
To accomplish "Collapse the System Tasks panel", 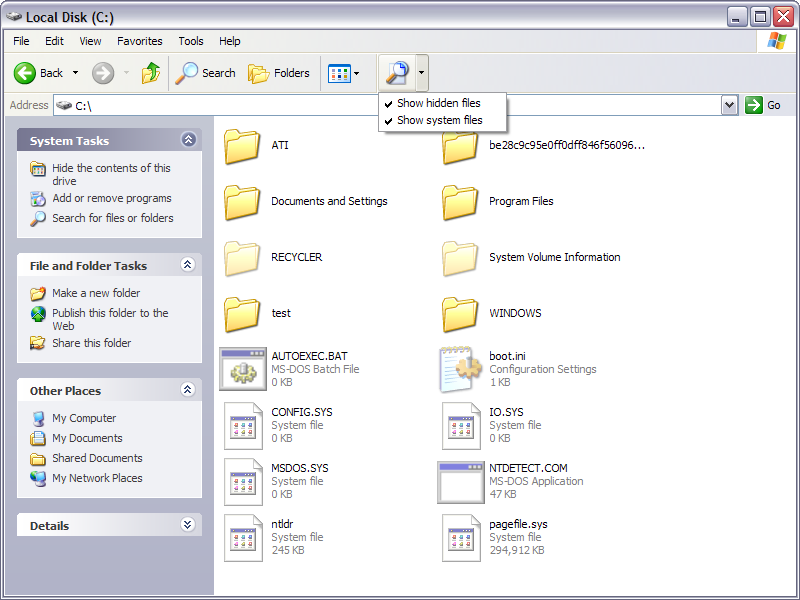I will click(188, 139).
